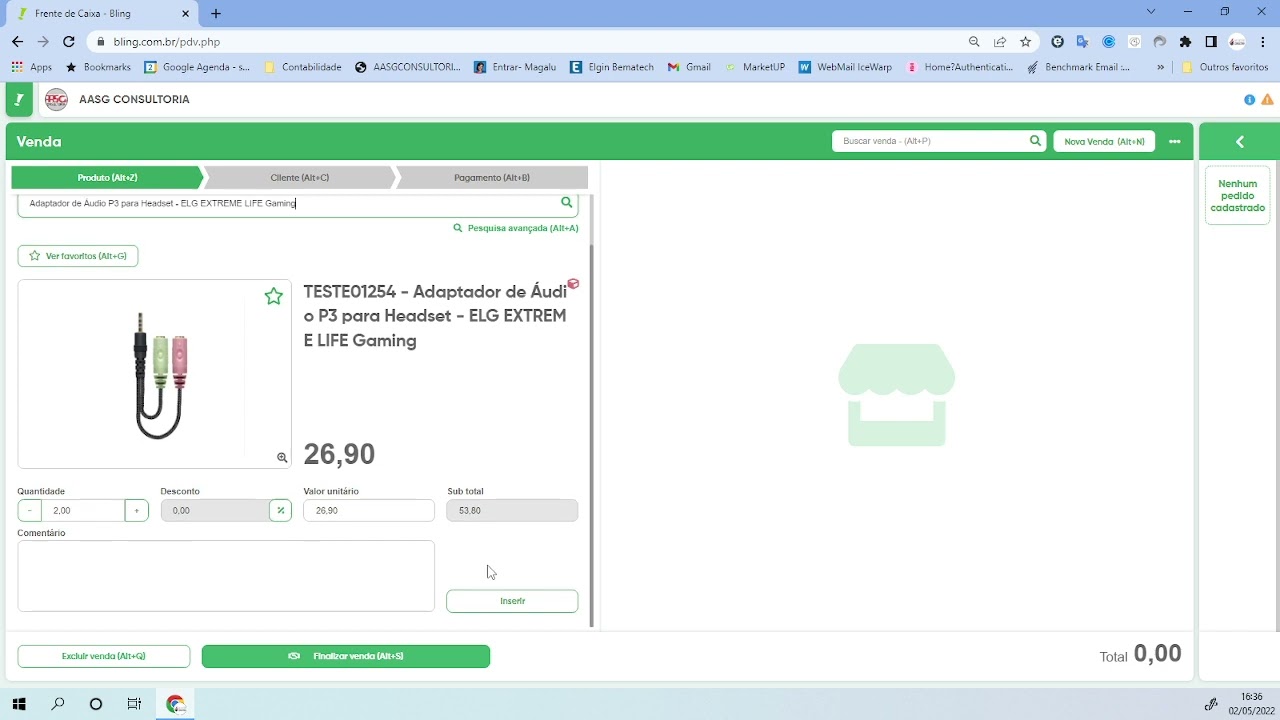Click the browser zoom magnifier icon
Viewport: 1280px width, 720px height.
click(x=974, y=42)
